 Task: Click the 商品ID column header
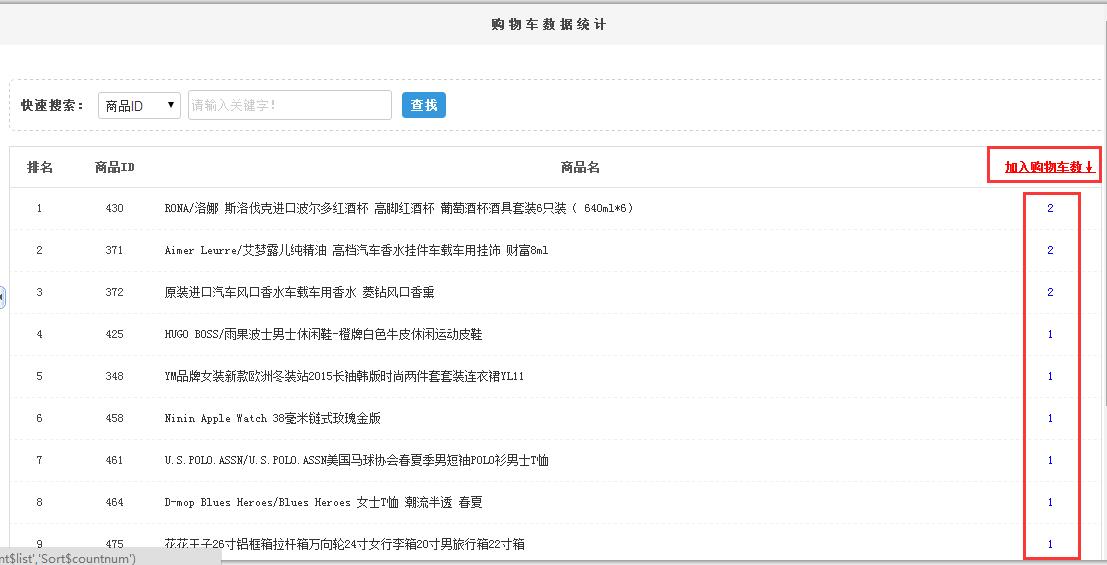tap(114, 167)
